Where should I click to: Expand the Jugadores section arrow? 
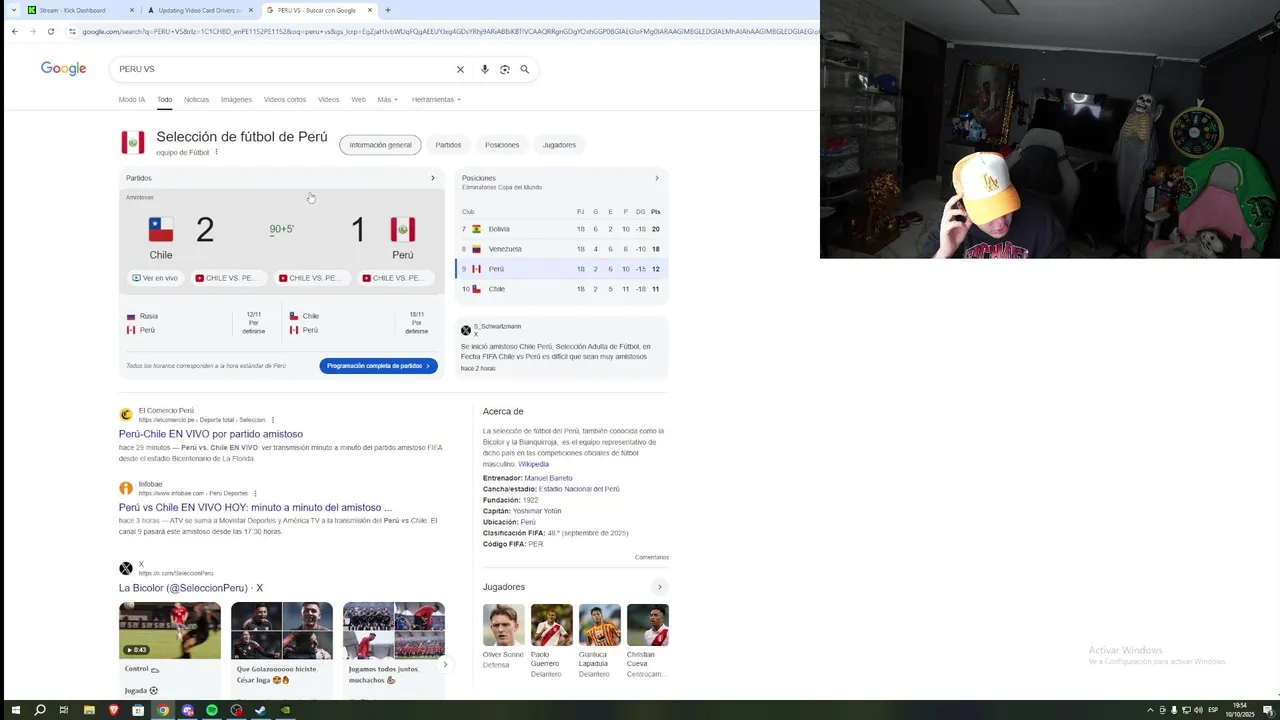click(660, 587)
